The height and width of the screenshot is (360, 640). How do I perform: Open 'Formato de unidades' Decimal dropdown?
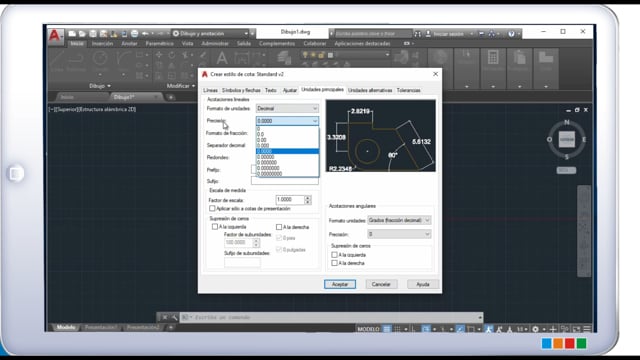click(x=287, y=109)
